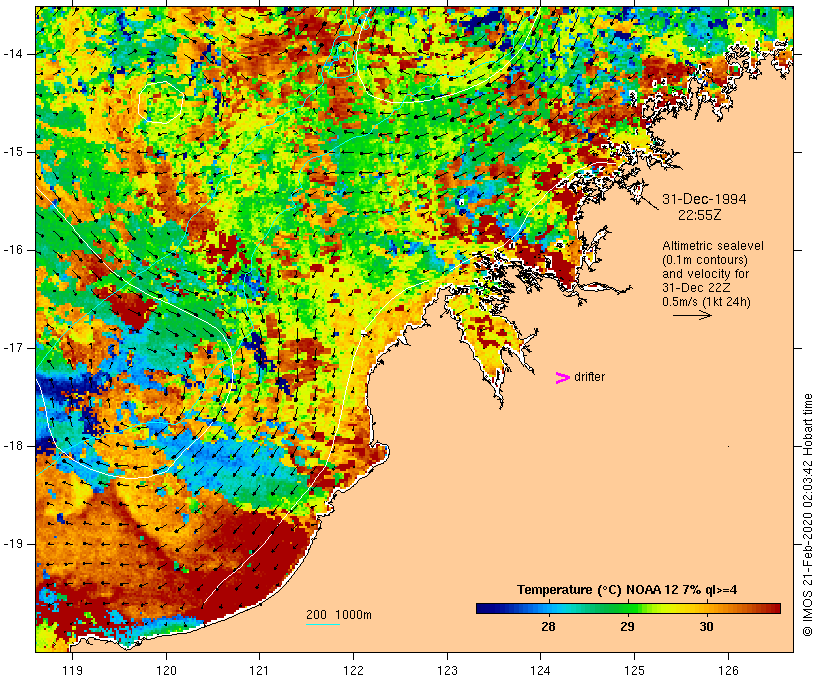The width and height of the screenshot is (820, 680).
Task: Click the '(0.1m contours)' caption line
Action: [705, 260]
